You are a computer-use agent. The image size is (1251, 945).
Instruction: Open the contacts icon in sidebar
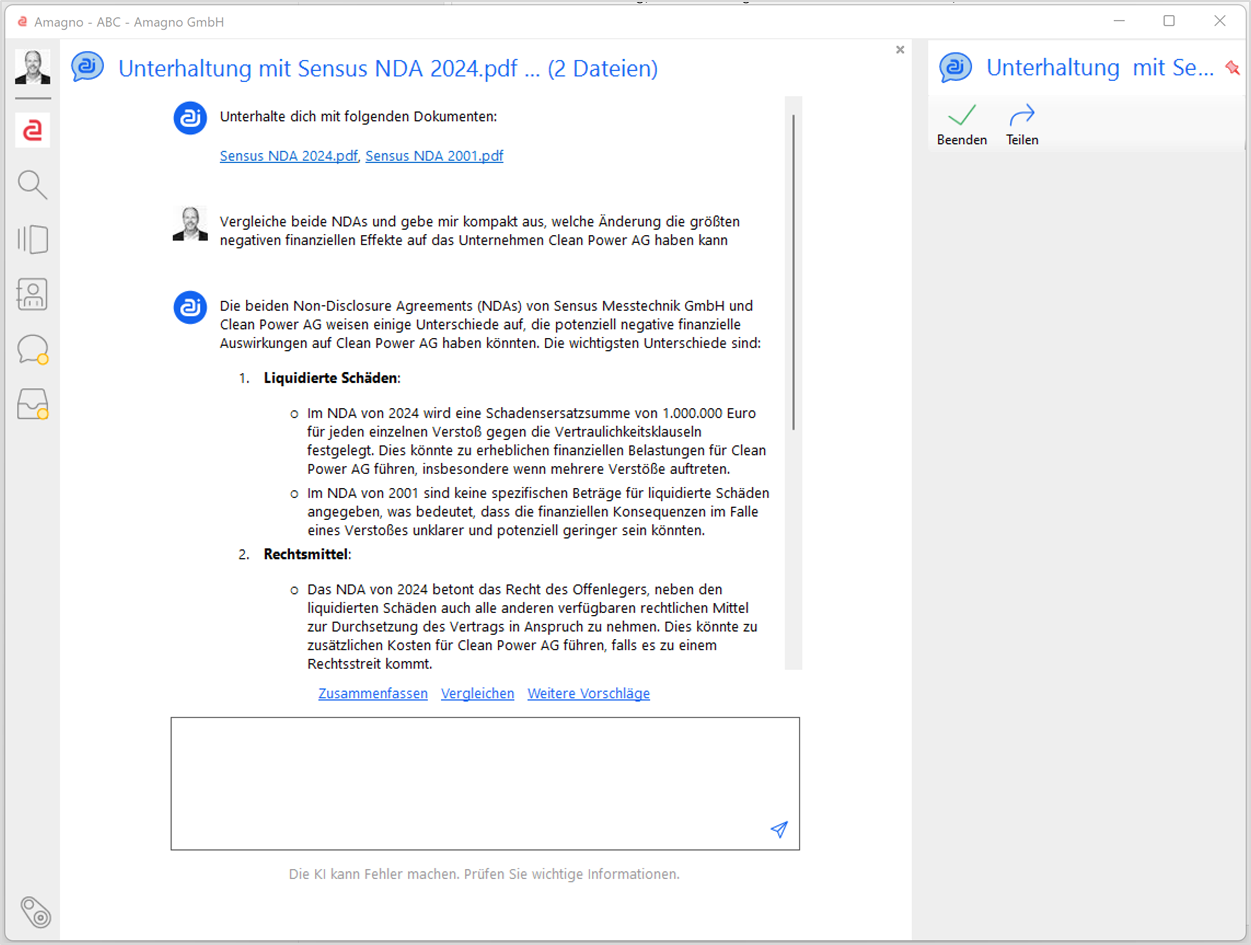click(x=32, y=295)
